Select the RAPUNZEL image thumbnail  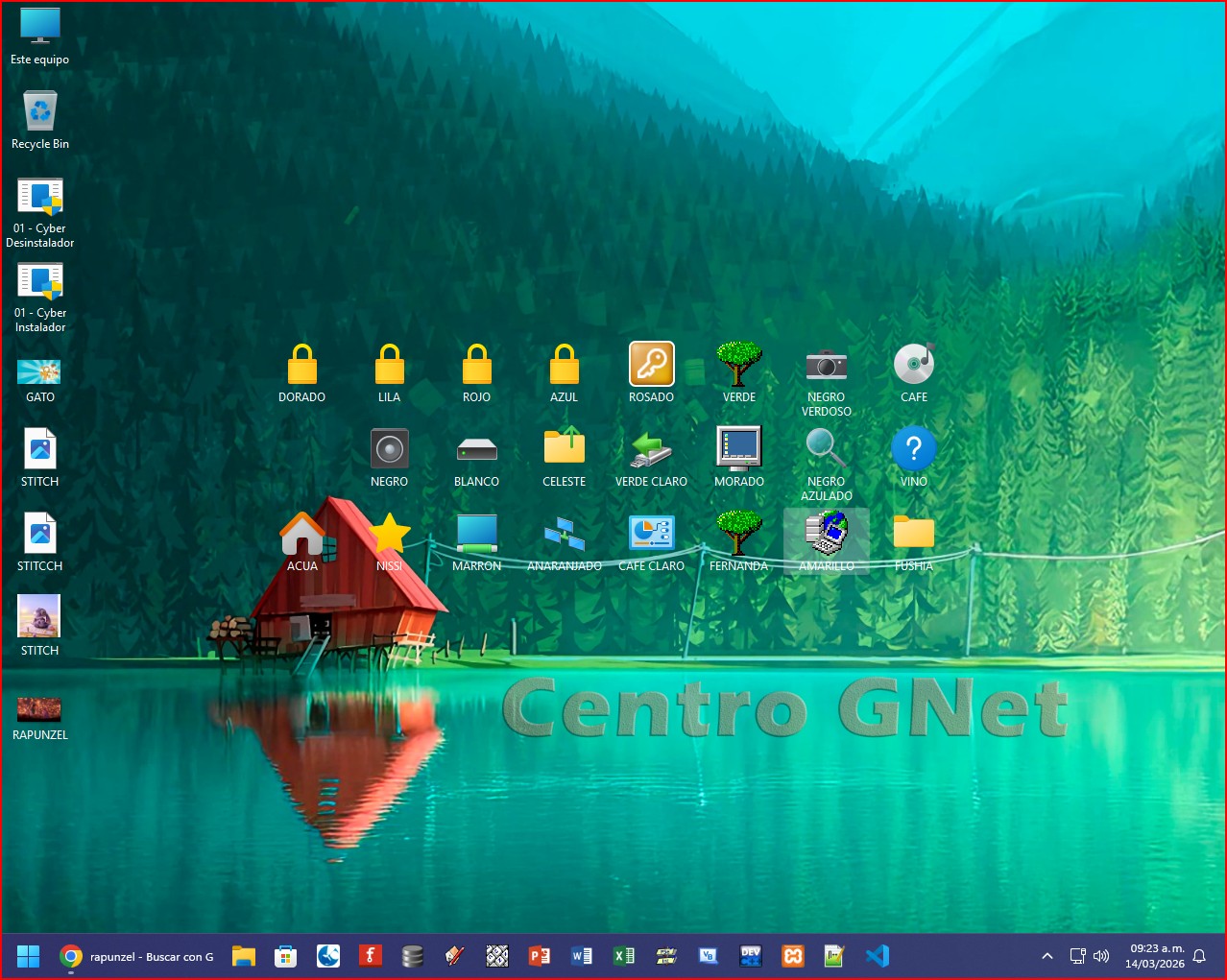(39, 709)
